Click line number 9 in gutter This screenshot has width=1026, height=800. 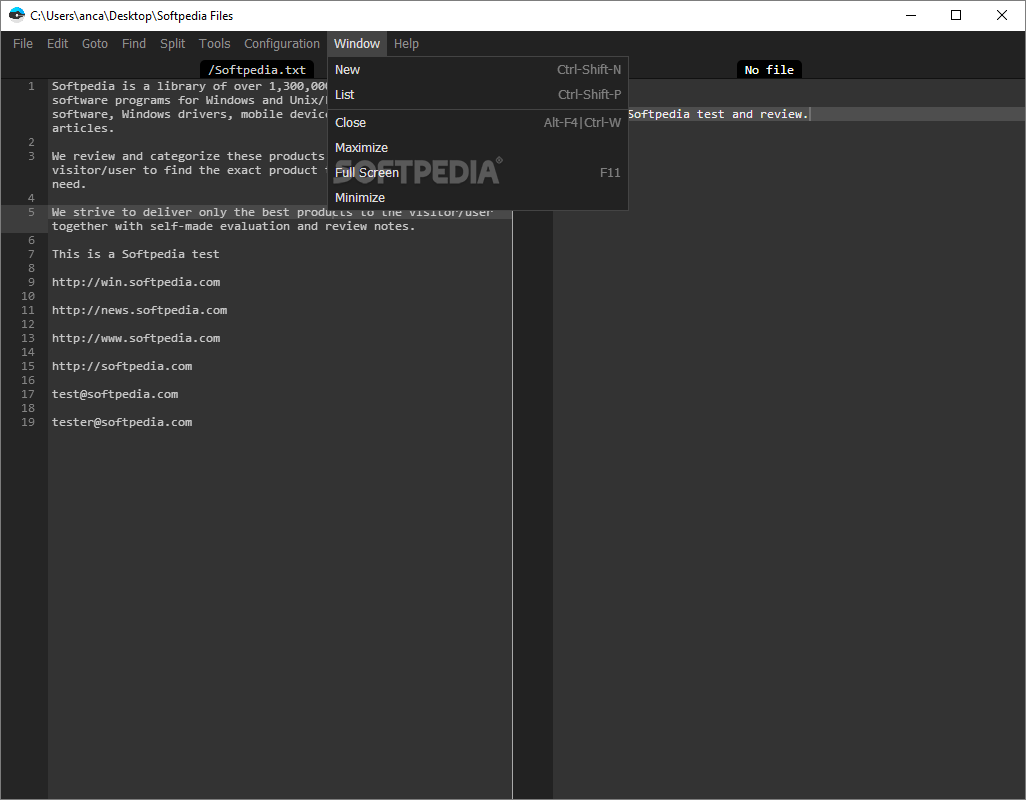pyautogui.click(x=31, y=282)
